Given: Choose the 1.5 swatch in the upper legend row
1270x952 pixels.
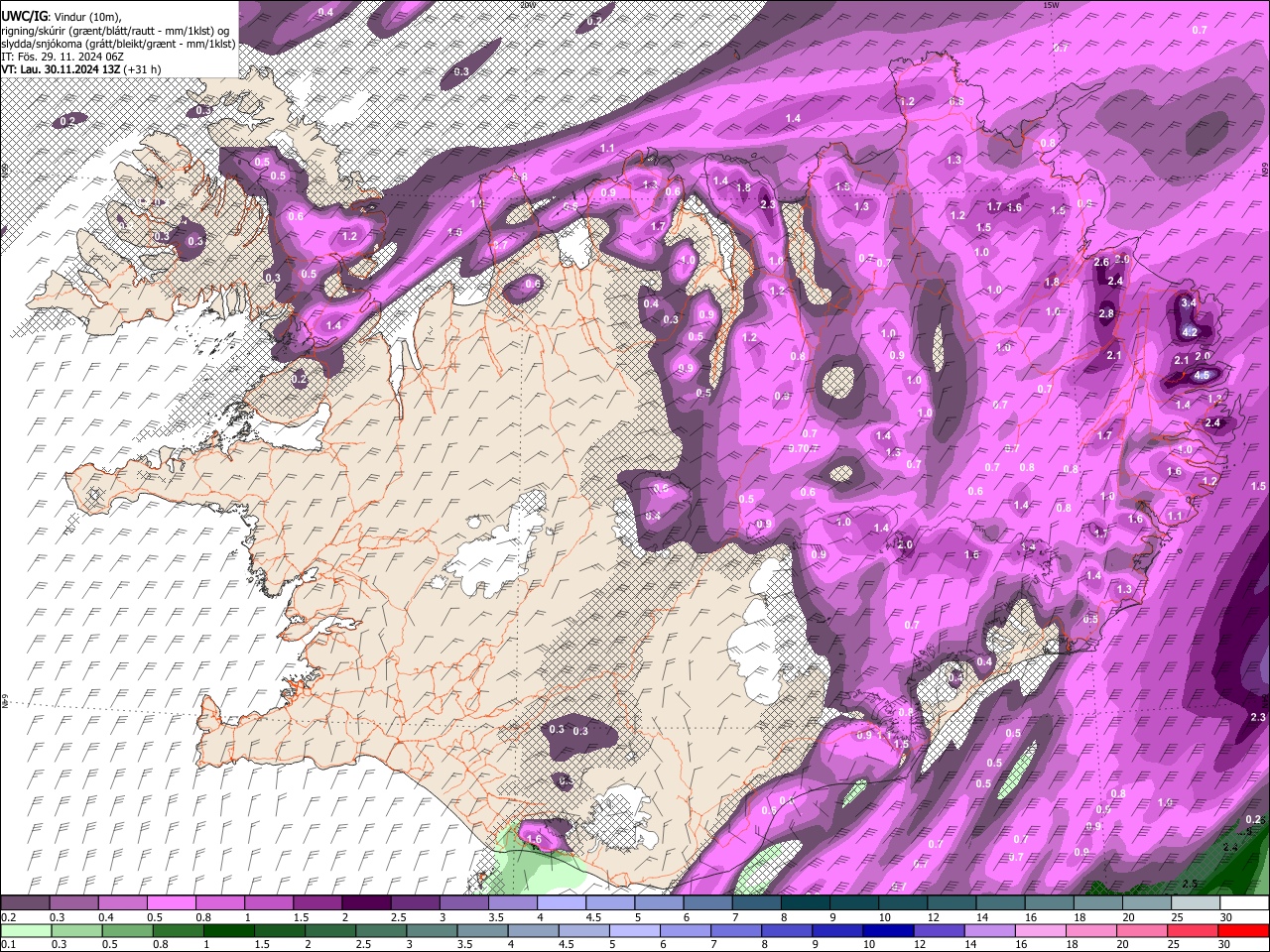Looking at the screenshot, I should click(x=317, y=903).
